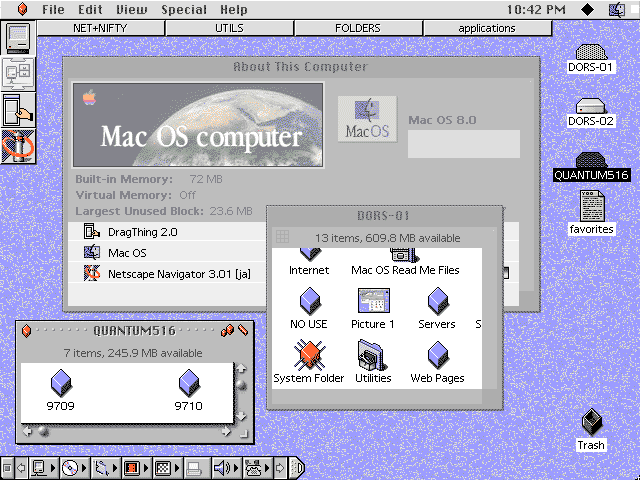This screenshot has width=640, height=480.
Task: Click the down scroll arrow in QUANTUM516 window
Action: [x=241, y=416]
